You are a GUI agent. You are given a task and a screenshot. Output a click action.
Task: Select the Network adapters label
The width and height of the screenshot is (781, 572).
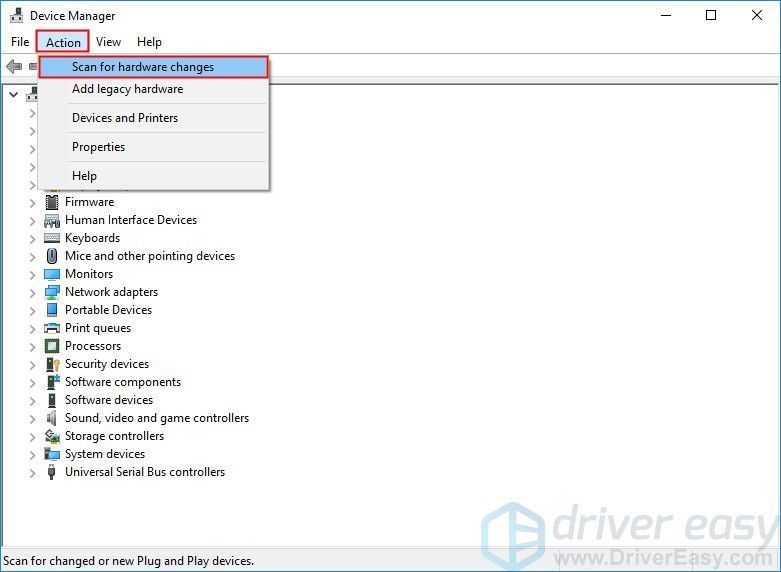point(112,292)
